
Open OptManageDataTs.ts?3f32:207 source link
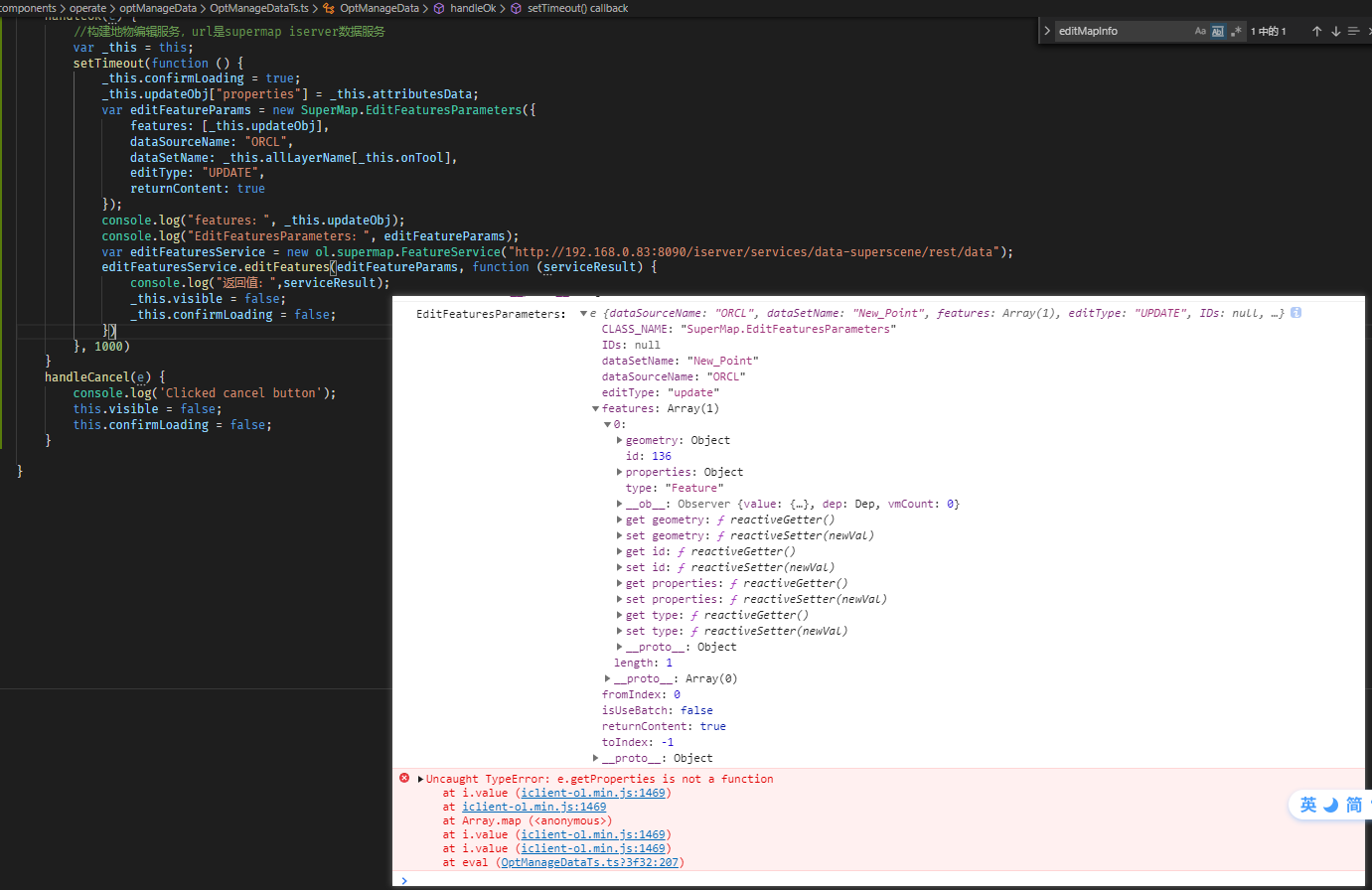pos(589,863)
